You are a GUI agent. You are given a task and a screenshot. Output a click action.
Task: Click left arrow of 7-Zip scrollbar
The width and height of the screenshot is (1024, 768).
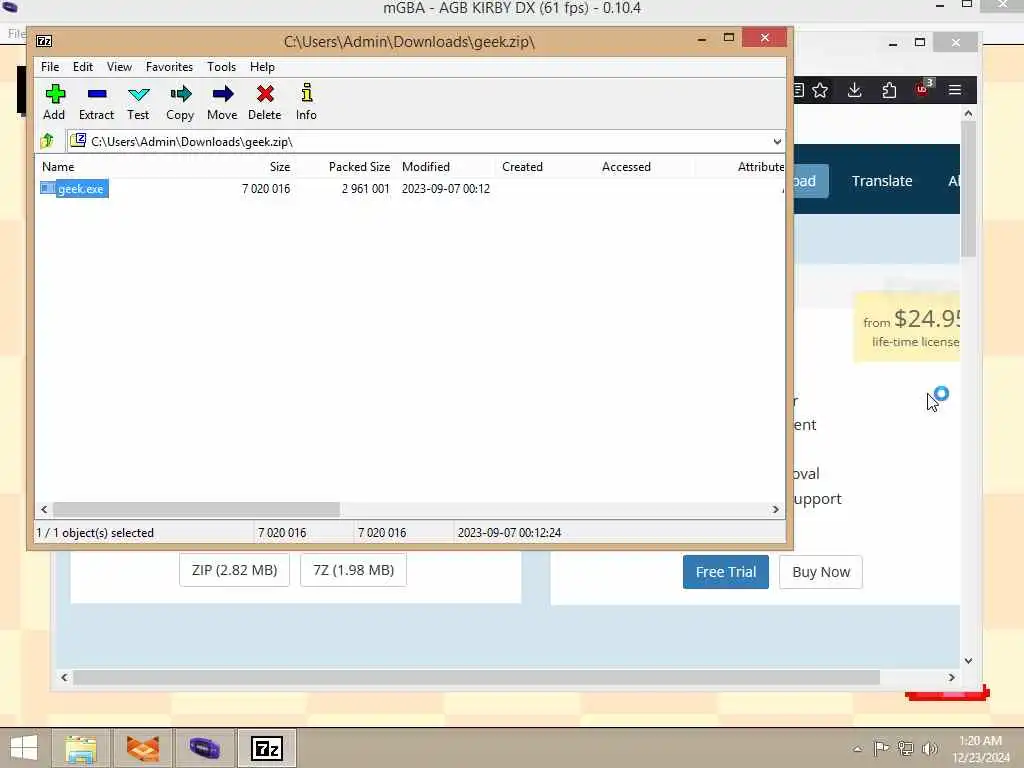44,509
